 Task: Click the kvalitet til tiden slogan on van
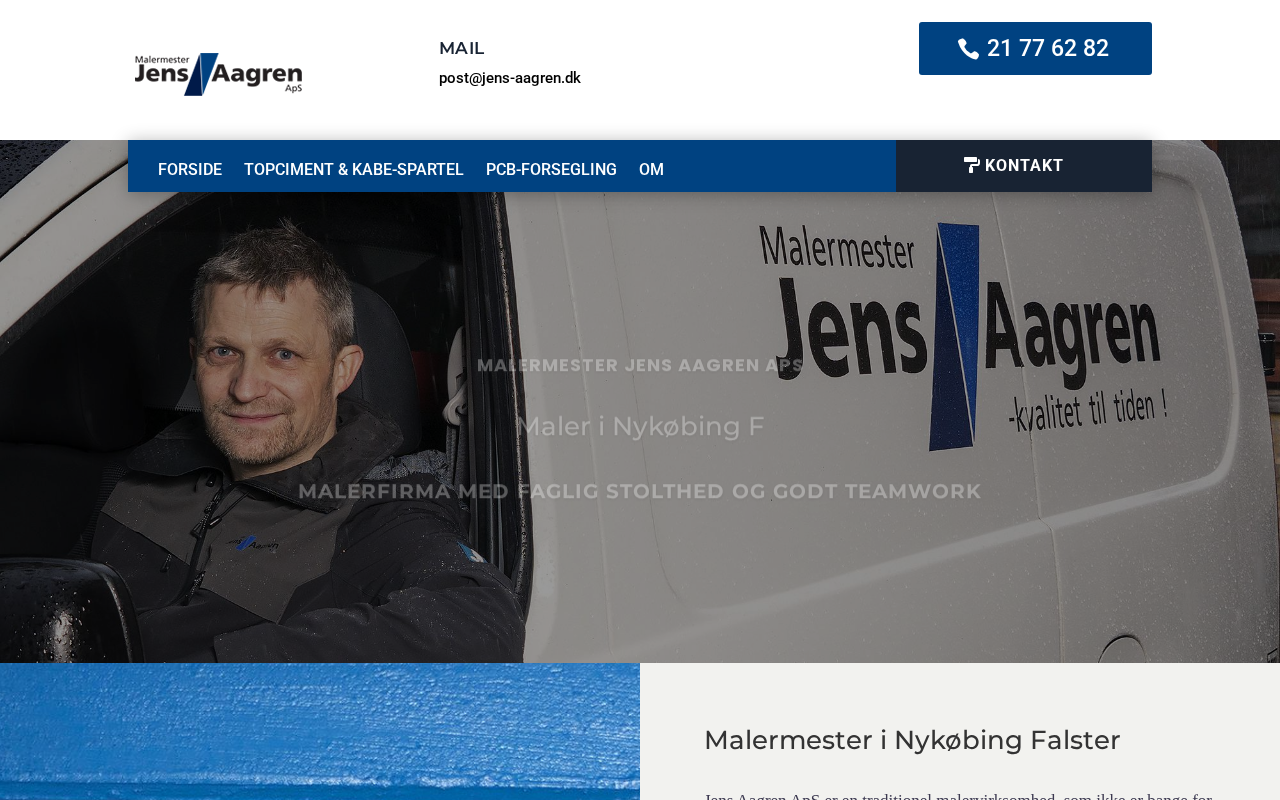coord(1088,408)
